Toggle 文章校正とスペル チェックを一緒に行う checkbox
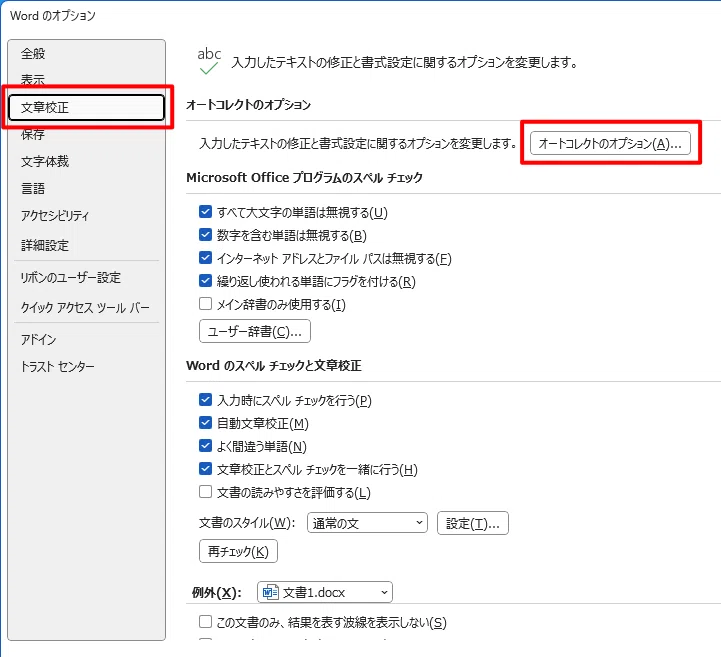This screenshot has height=657, width=721. pos(206,469)
